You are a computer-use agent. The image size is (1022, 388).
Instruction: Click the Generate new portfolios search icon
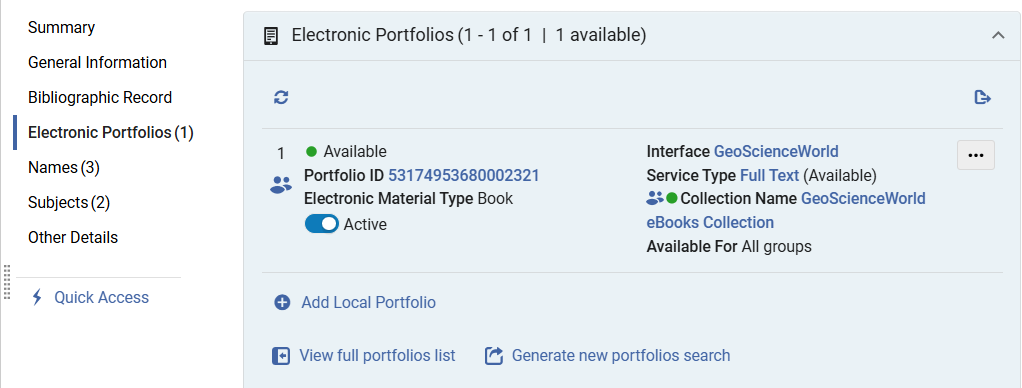(x=494, y=355)
